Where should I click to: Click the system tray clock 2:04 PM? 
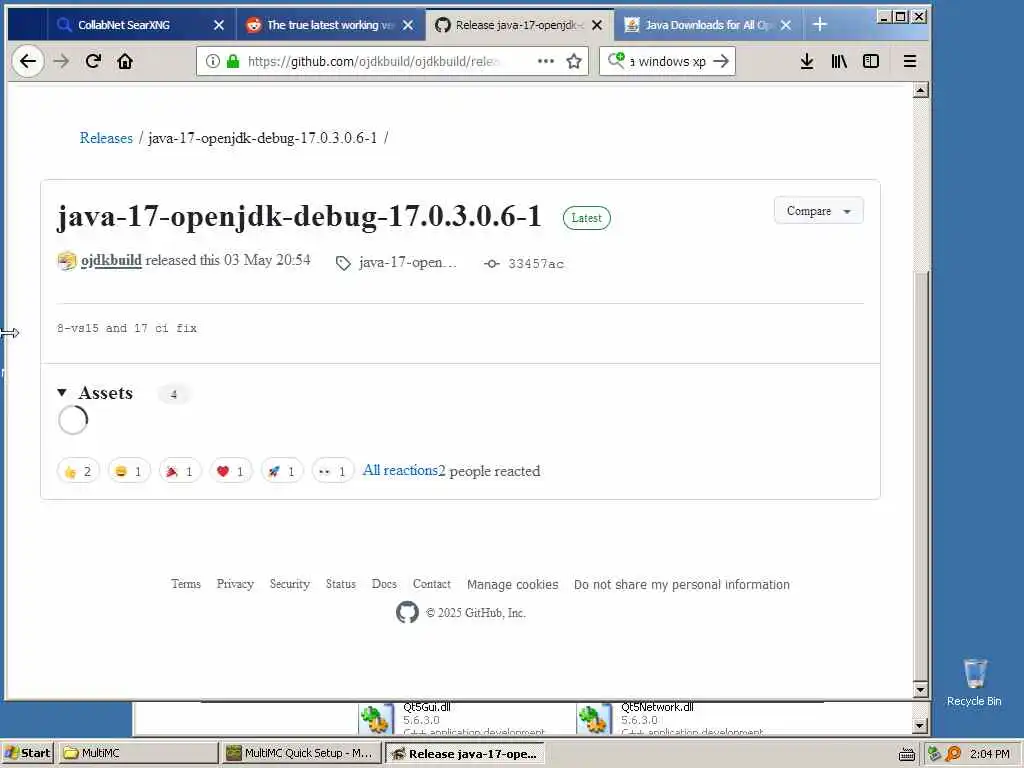click(x=989, y=754)
